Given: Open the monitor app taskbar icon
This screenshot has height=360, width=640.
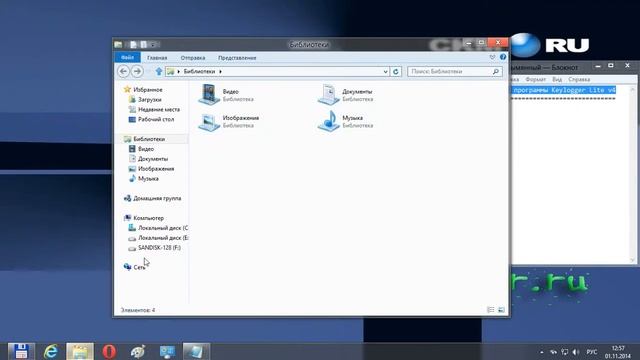Looking at the screenshot, I should (x=167, y=351).
